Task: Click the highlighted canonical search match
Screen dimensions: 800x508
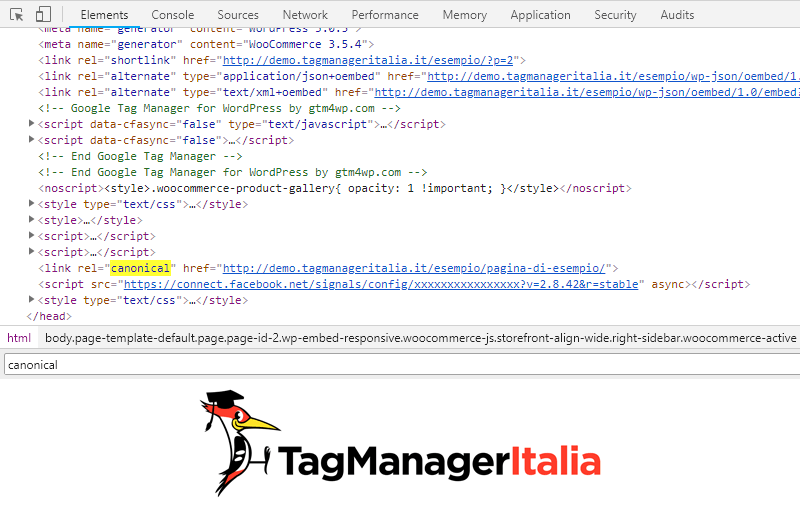Action: [140, 268]
